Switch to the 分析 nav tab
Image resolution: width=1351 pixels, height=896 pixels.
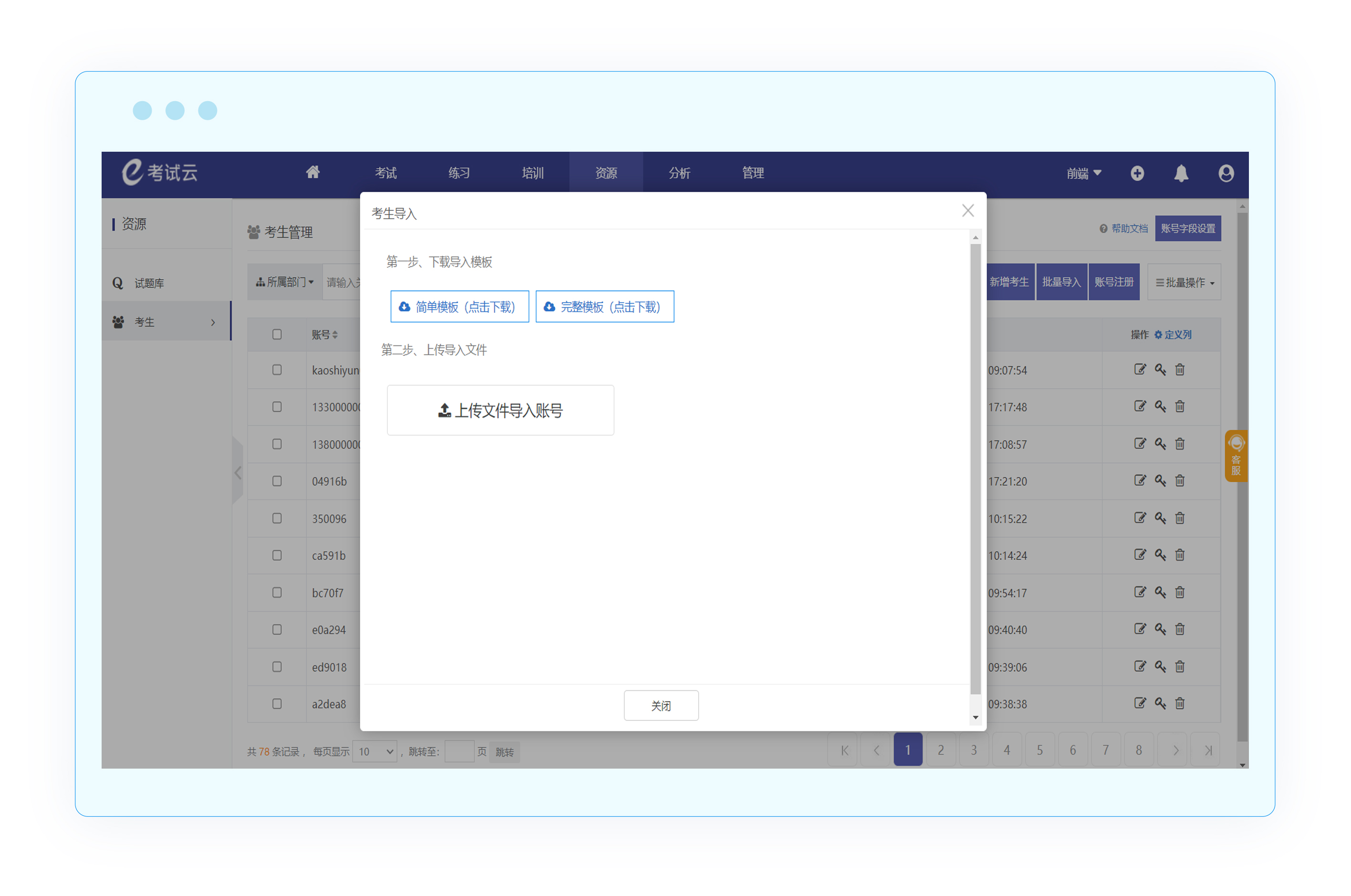(x=679, y=173)
